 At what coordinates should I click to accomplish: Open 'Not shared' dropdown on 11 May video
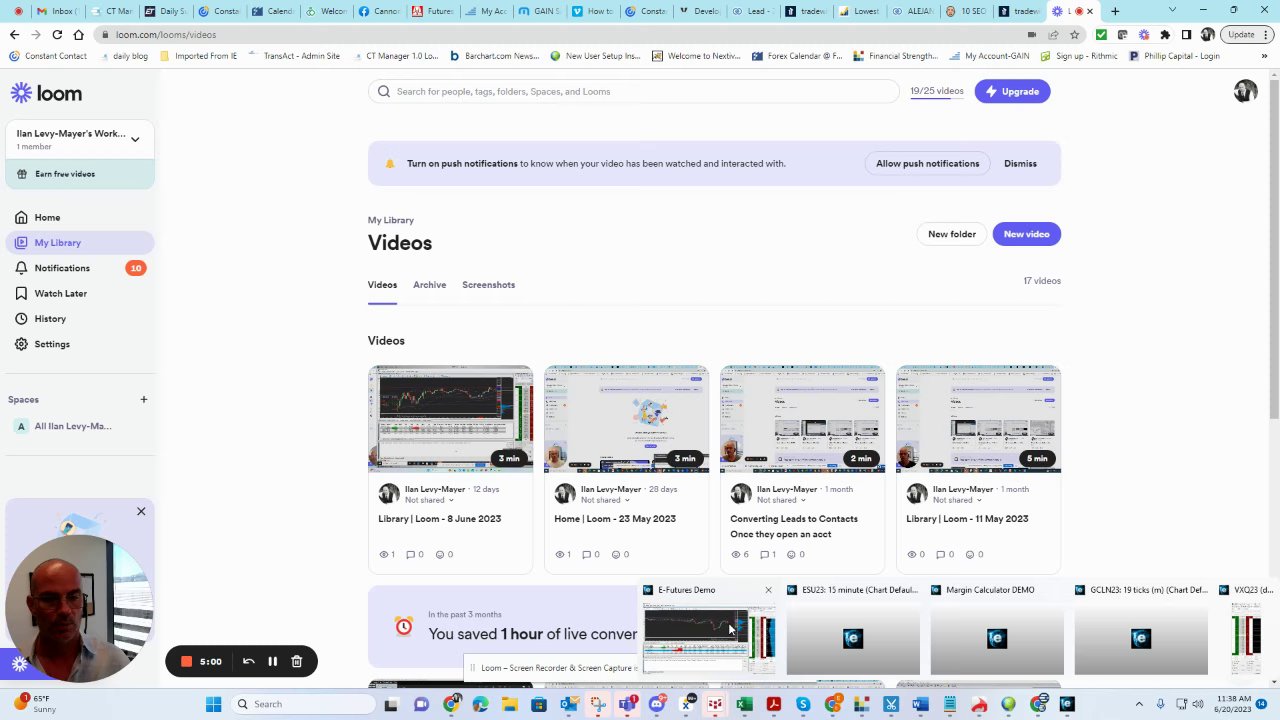pyautogui.click(x=956, y=500)
